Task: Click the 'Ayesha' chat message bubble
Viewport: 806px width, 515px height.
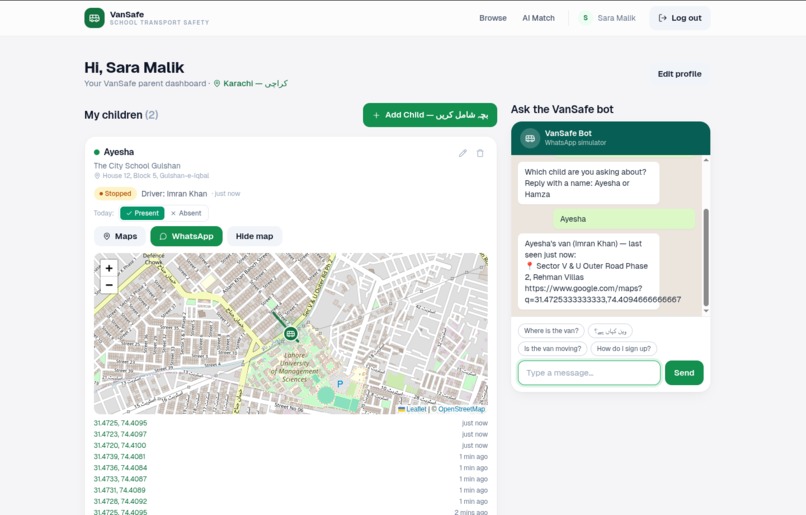Action: [x=624, y=219]
